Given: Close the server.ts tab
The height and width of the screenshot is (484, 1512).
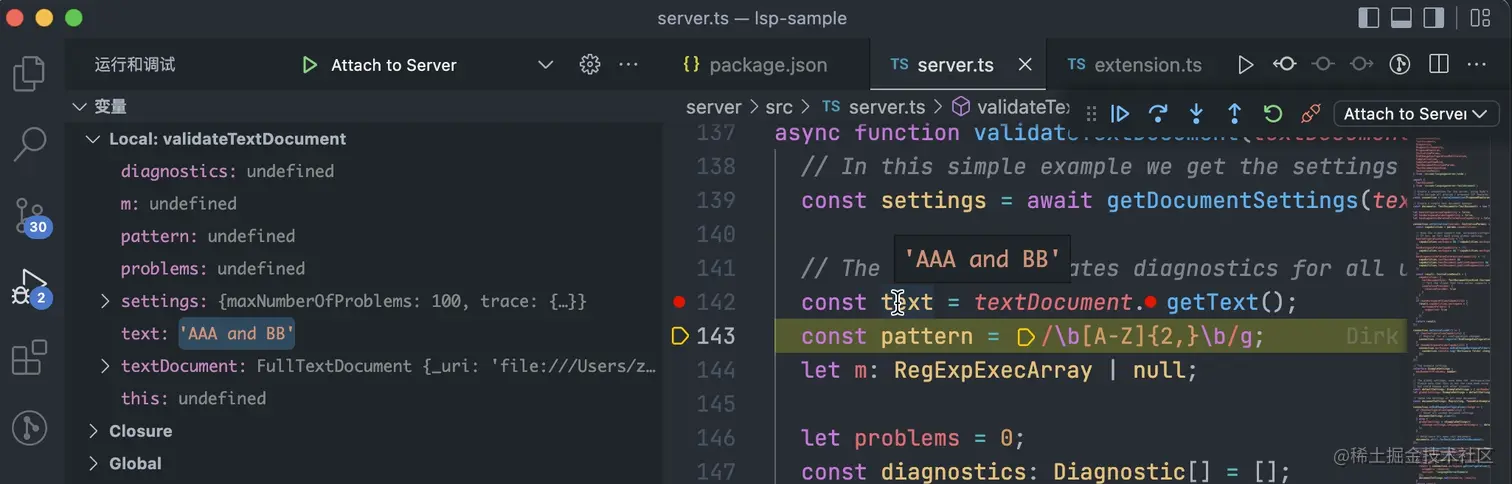Looking at the screenshot, I should (x=1025, y=65).
